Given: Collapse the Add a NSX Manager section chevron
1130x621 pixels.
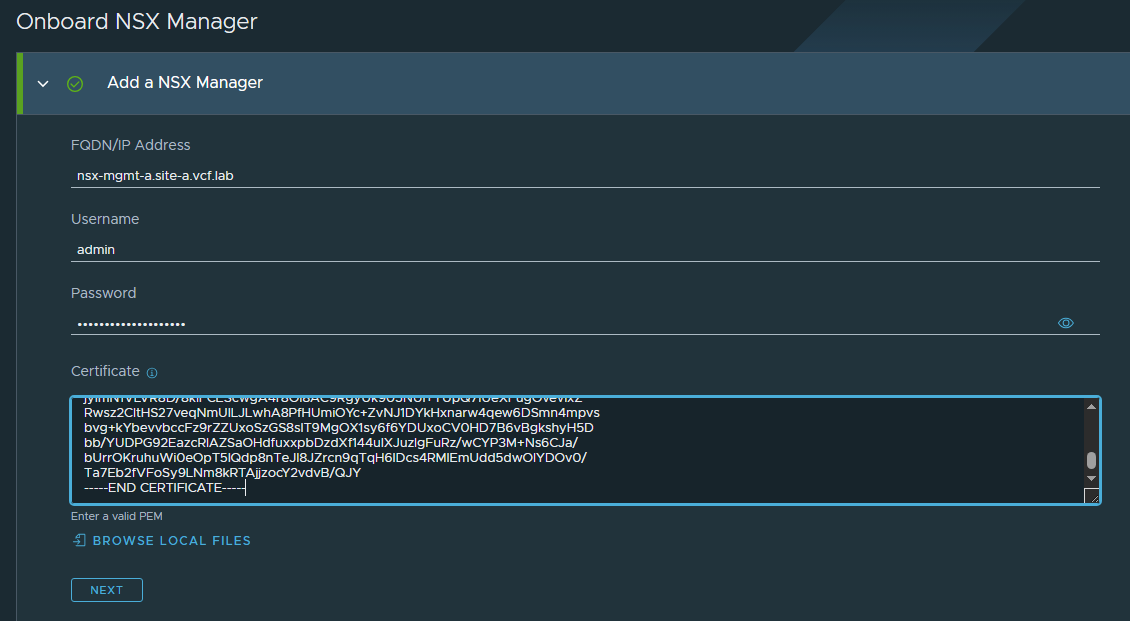Looking at the screenshot, I should point(43,83).
